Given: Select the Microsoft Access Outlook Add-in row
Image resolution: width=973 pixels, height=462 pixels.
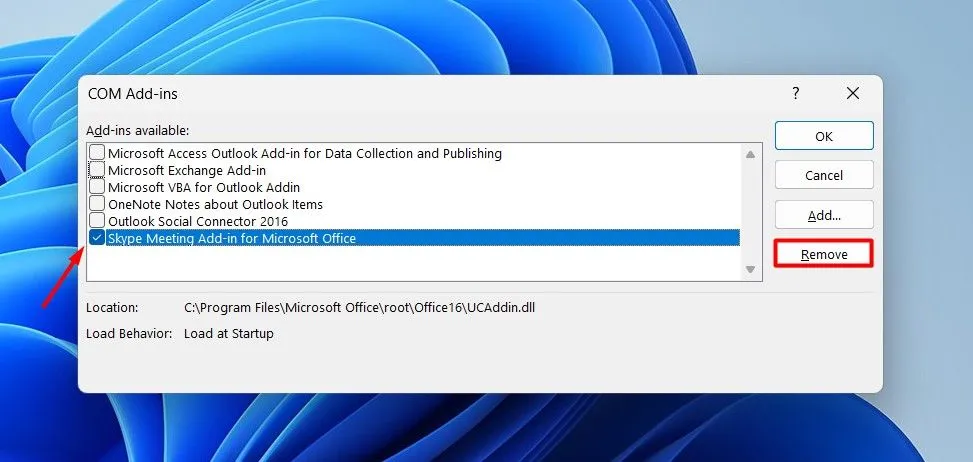Looking at the screenshot, I should [x=305, y=154].
